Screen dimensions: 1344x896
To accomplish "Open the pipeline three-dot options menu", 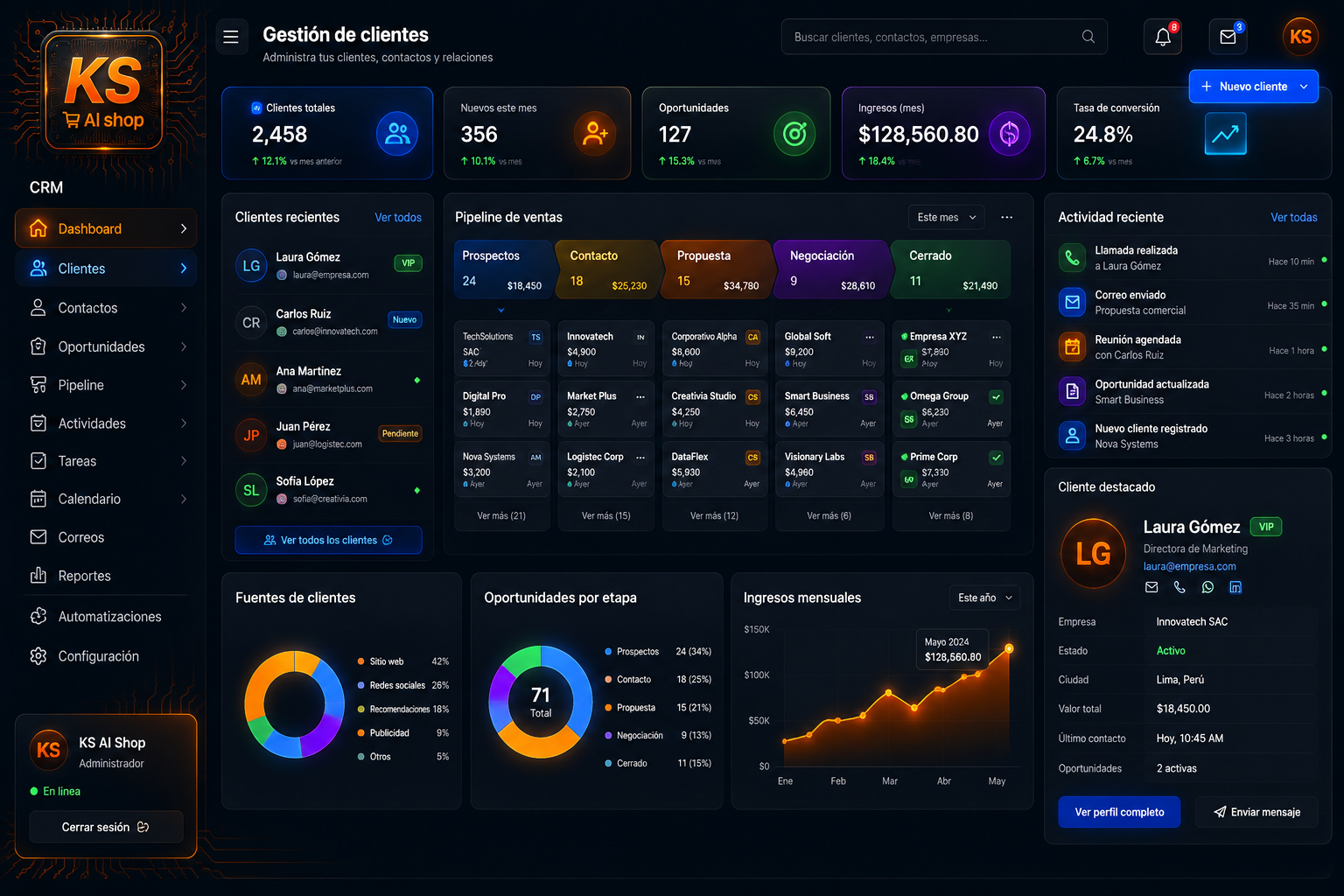I will (1007, 217).
